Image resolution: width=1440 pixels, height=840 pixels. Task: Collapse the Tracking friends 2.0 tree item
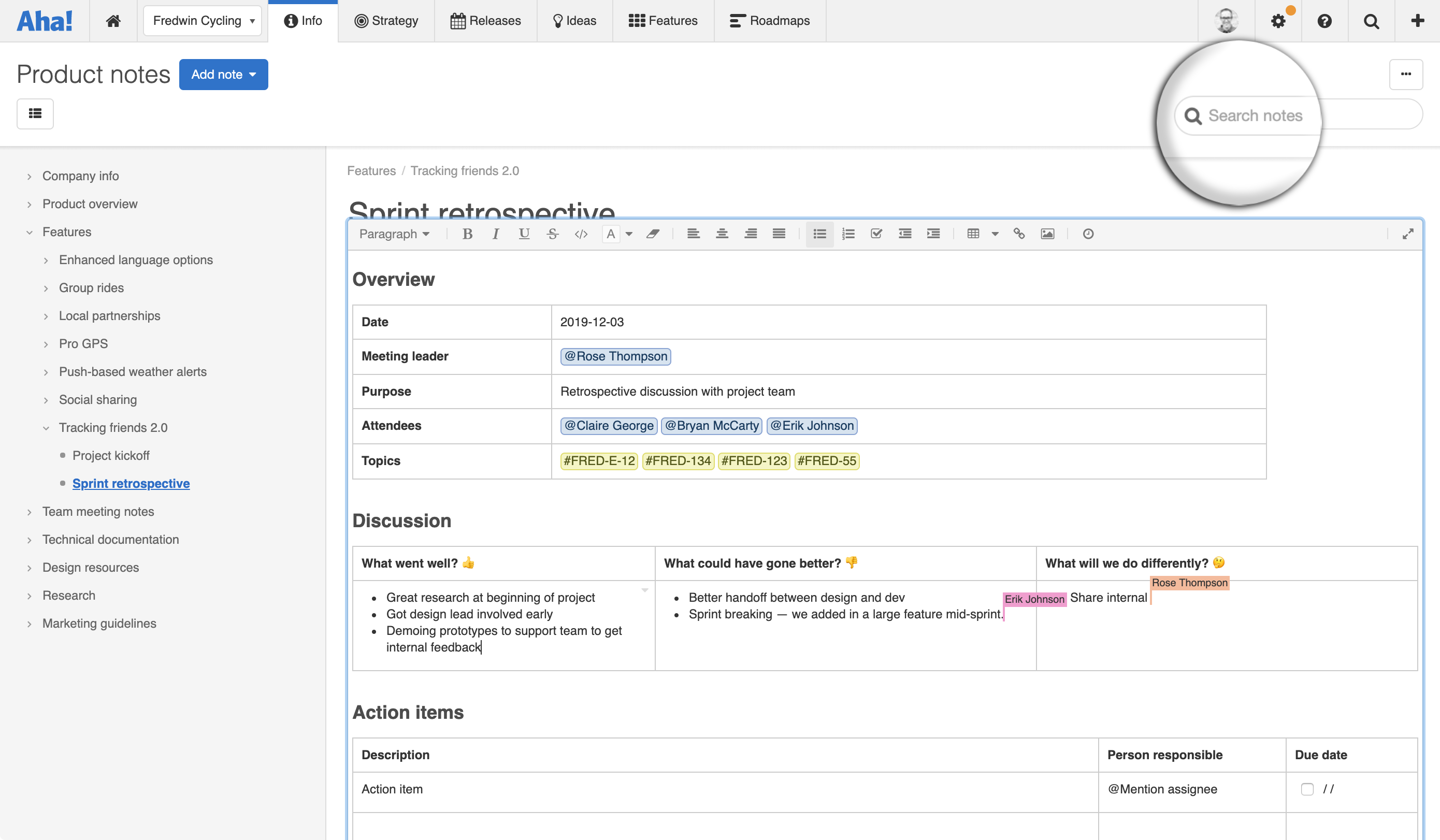click(46, 427)
